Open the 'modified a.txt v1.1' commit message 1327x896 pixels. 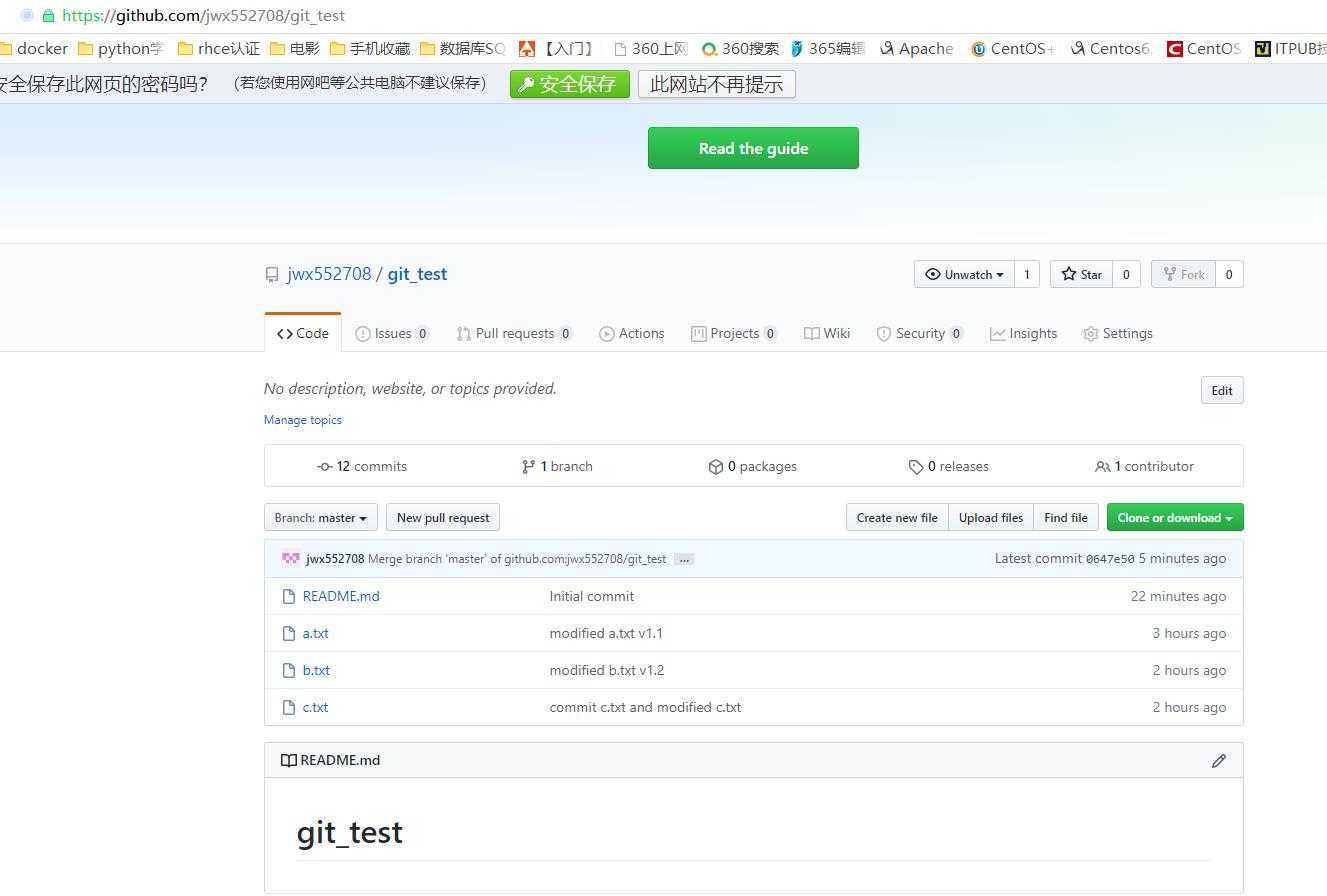click(x=606, y=633)
